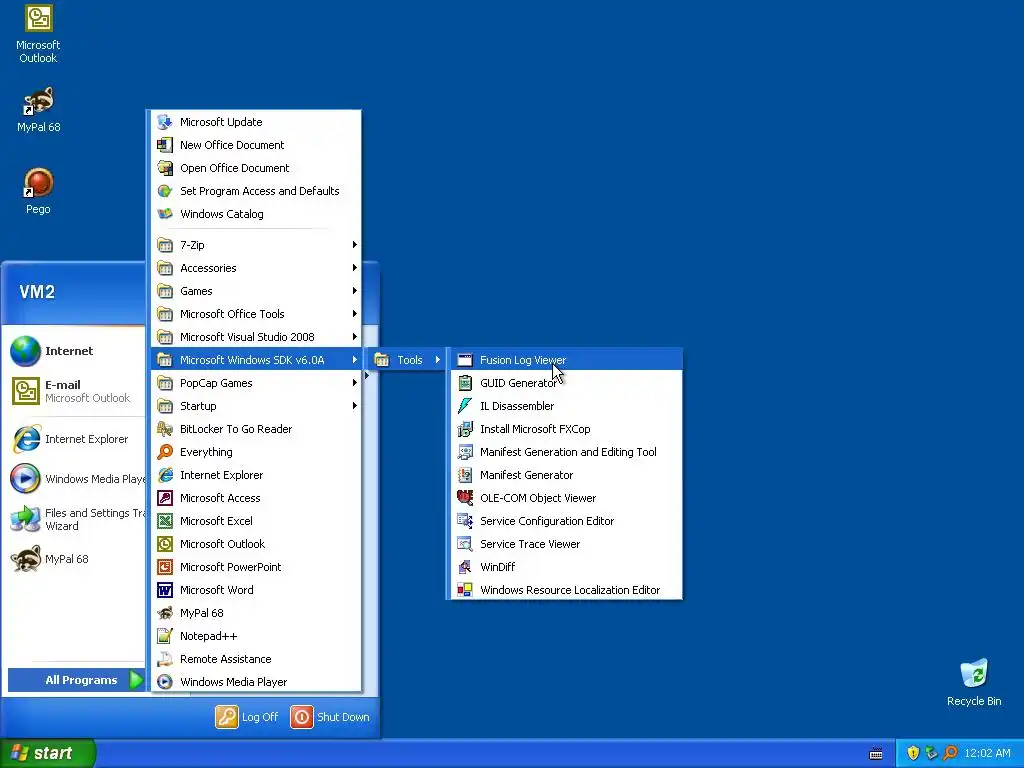Screen dimensions: 1024x768
Task: Click the Service Trace Viewer icon
Action: [464, 544]
